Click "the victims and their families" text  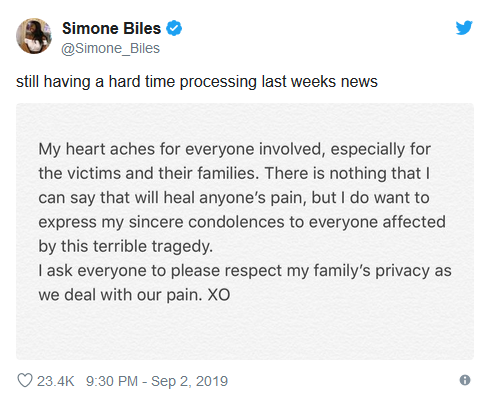coord(148,173)
